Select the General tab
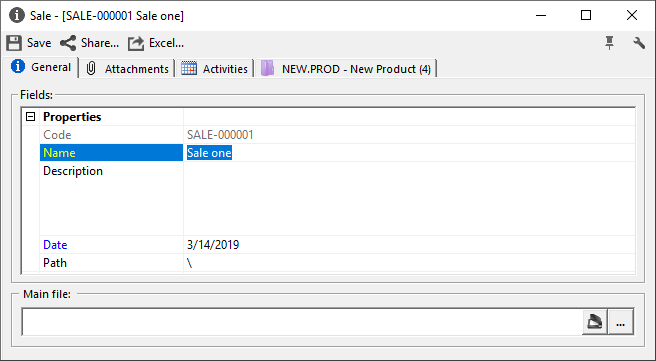656x361 pixels. click(41, 67)
